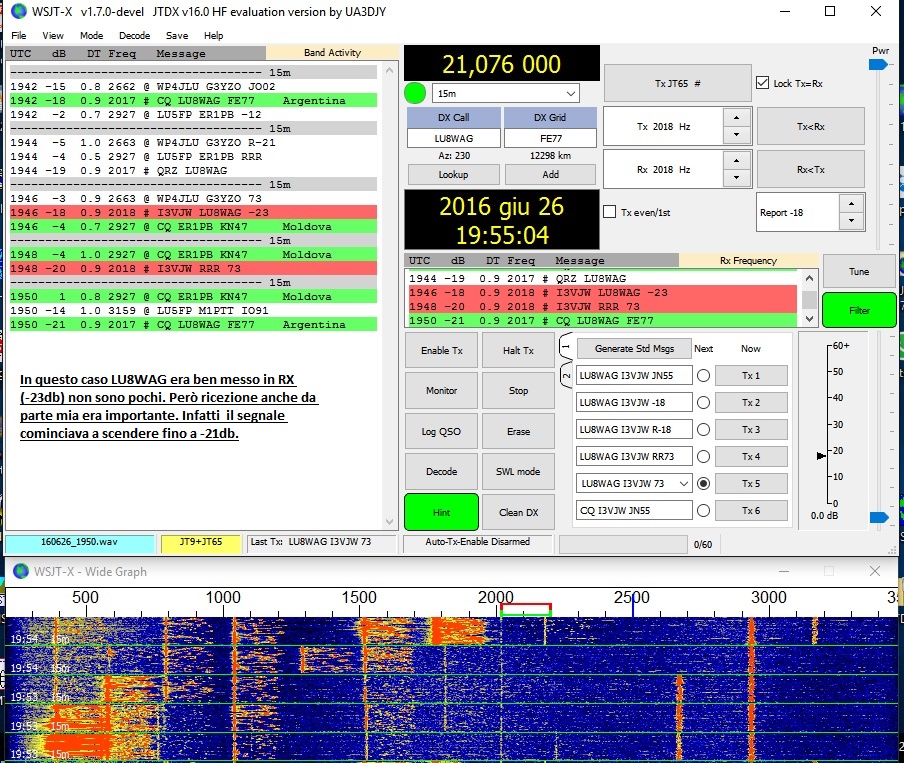Open the 15m band dropdown

[x=506, y=93]
